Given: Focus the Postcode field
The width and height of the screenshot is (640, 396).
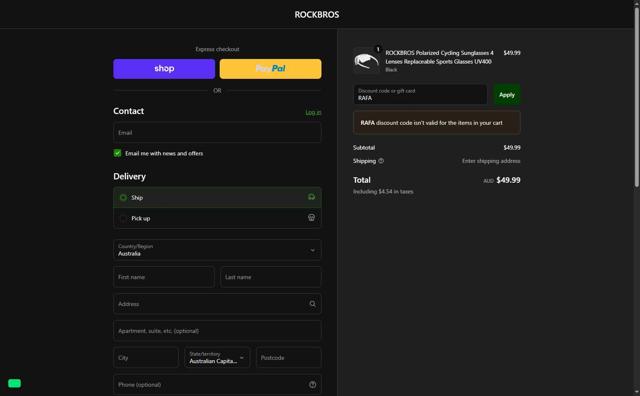Looking at the screenshot, I should (x=289, y=358).
